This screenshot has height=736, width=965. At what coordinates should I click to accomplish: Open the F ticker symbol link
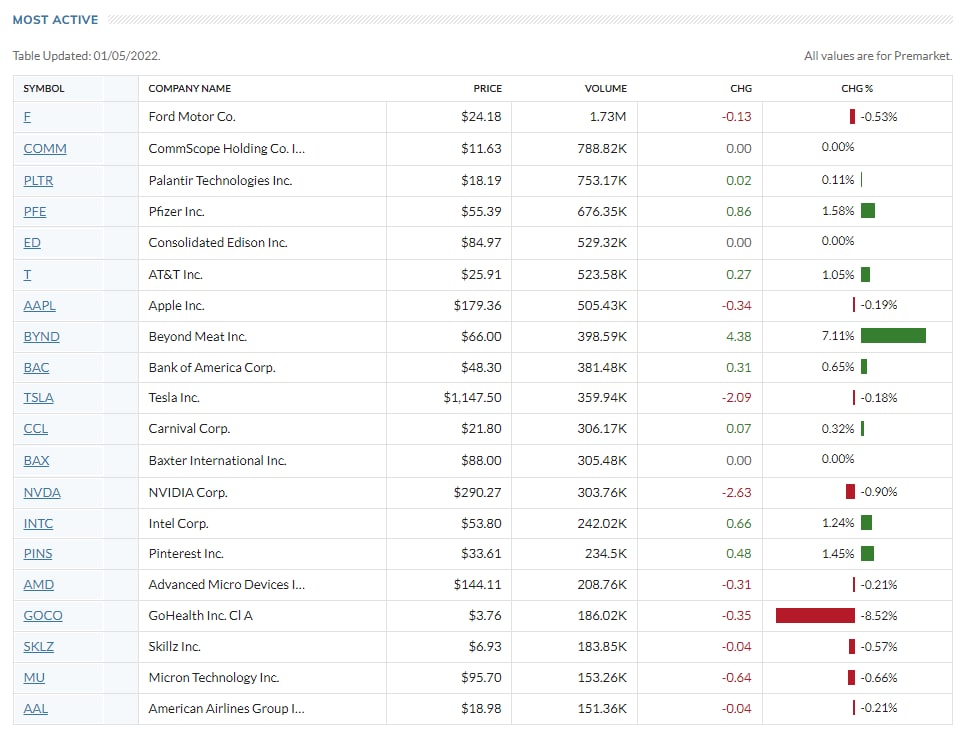(x=27, y=117)
